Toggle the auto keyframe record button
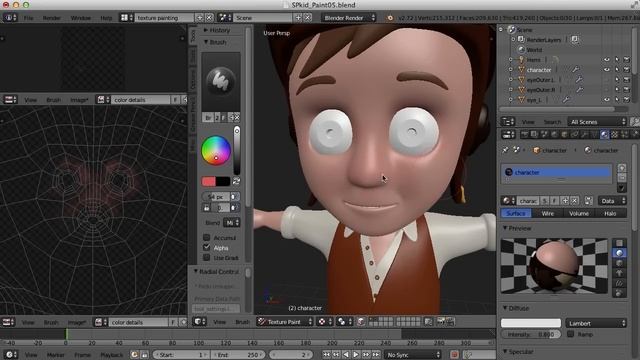 [x=454, y=355]
